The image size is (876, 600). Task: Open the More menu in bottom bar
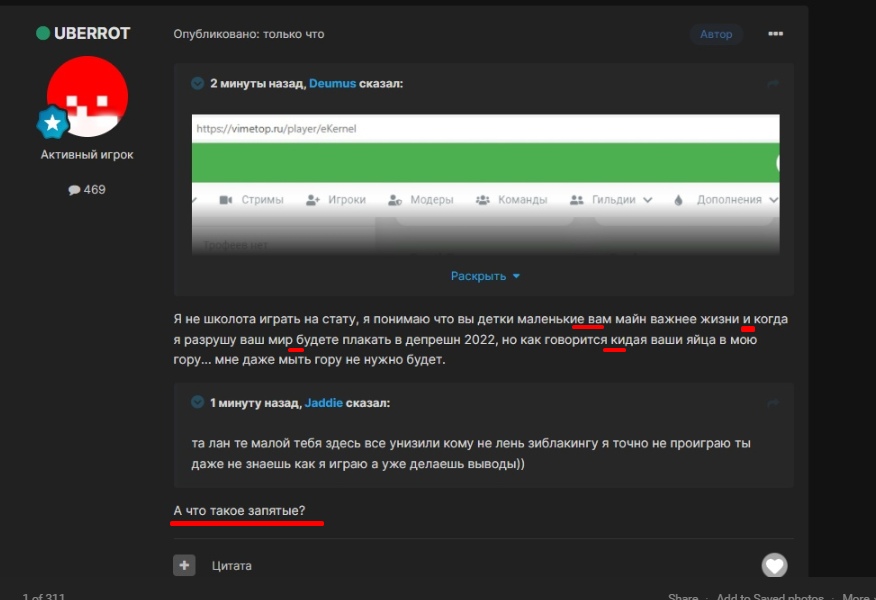tap(854, 597)
